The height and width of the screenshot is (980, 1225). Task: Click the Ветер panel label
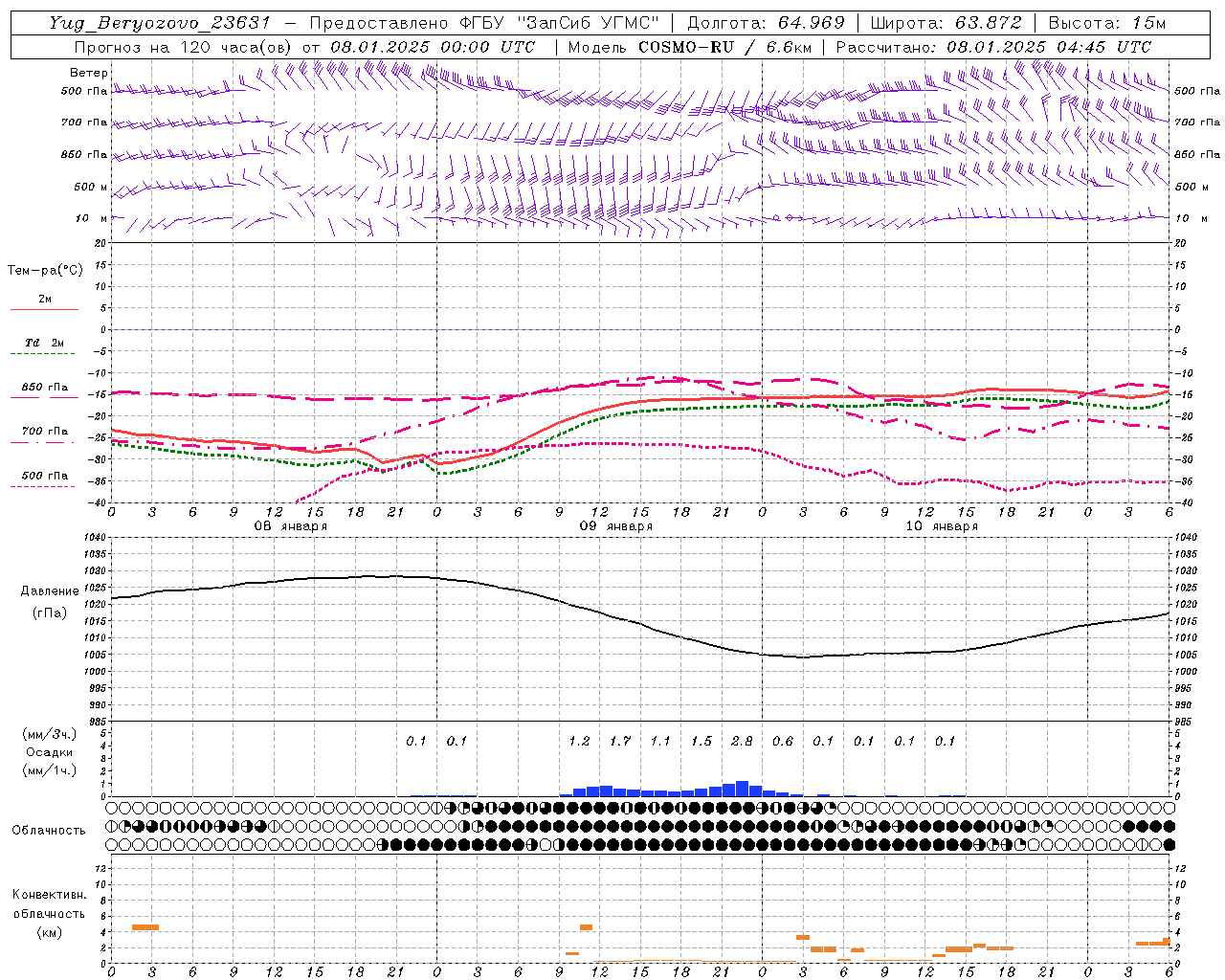pyautogui.click(x=88, y=73)
